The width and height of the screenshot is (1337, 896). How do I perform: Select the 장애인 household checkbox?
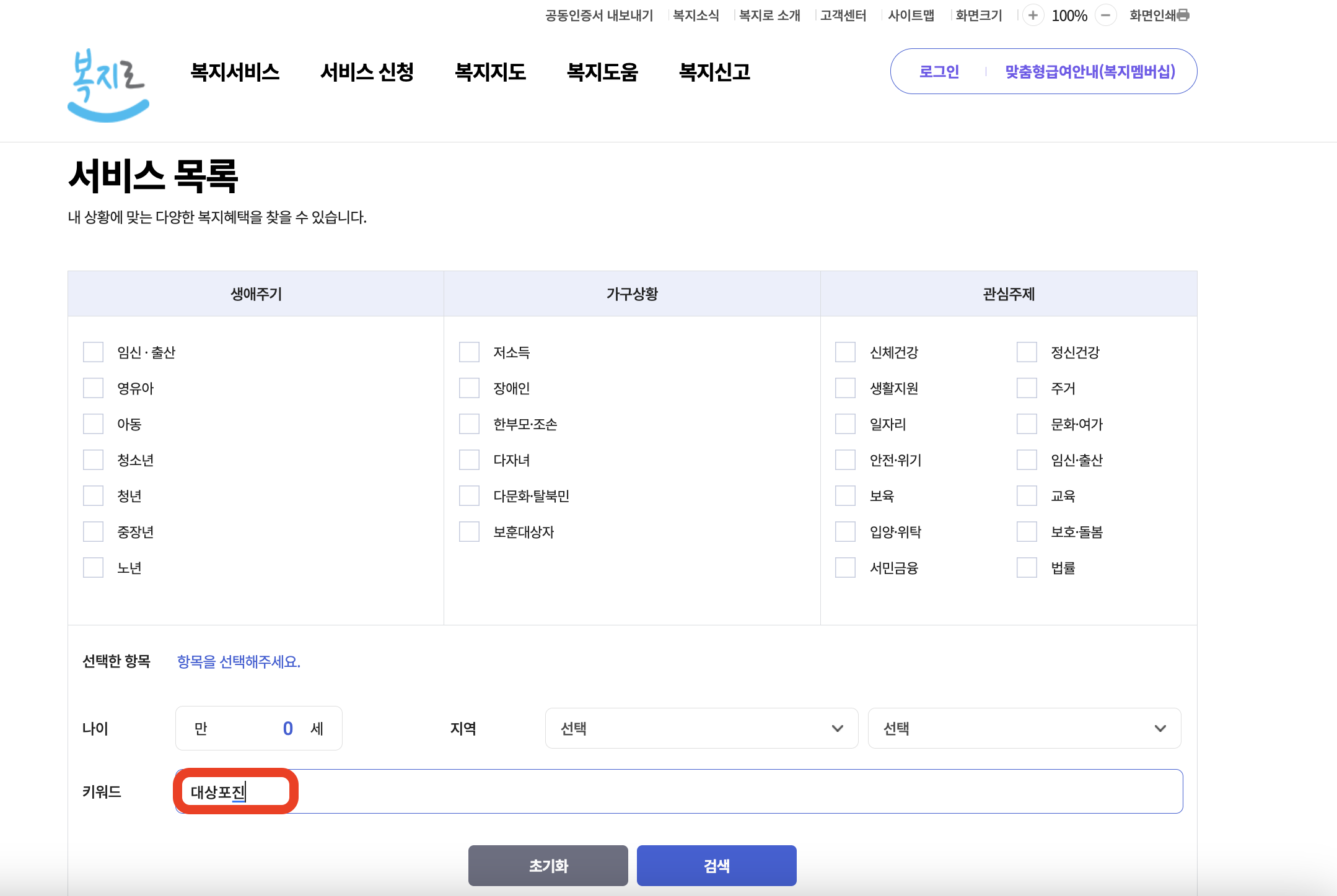(x=470, y=388)
